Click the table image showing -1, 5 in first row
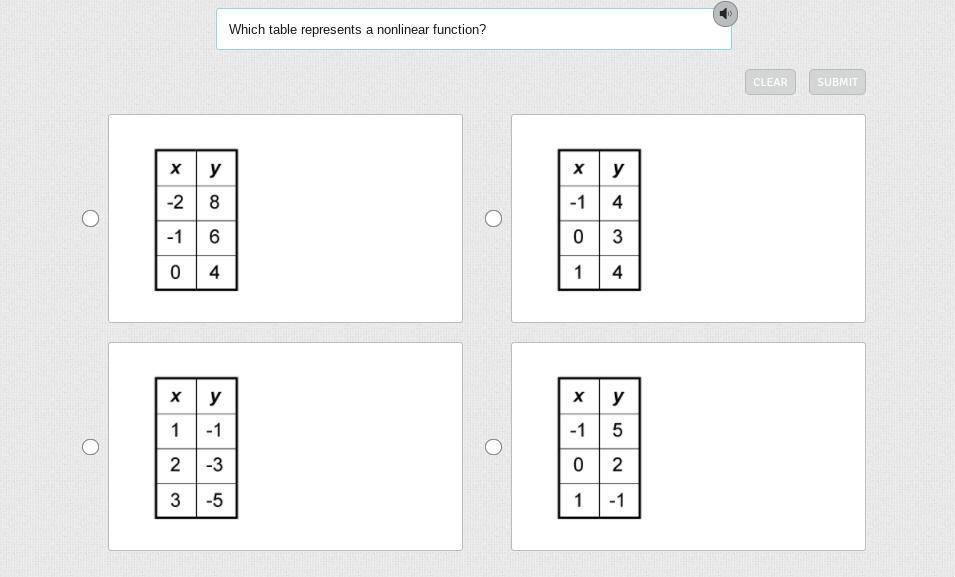This screenshot has height=577, width=955. pyautogui.click(x=599, y=448)
